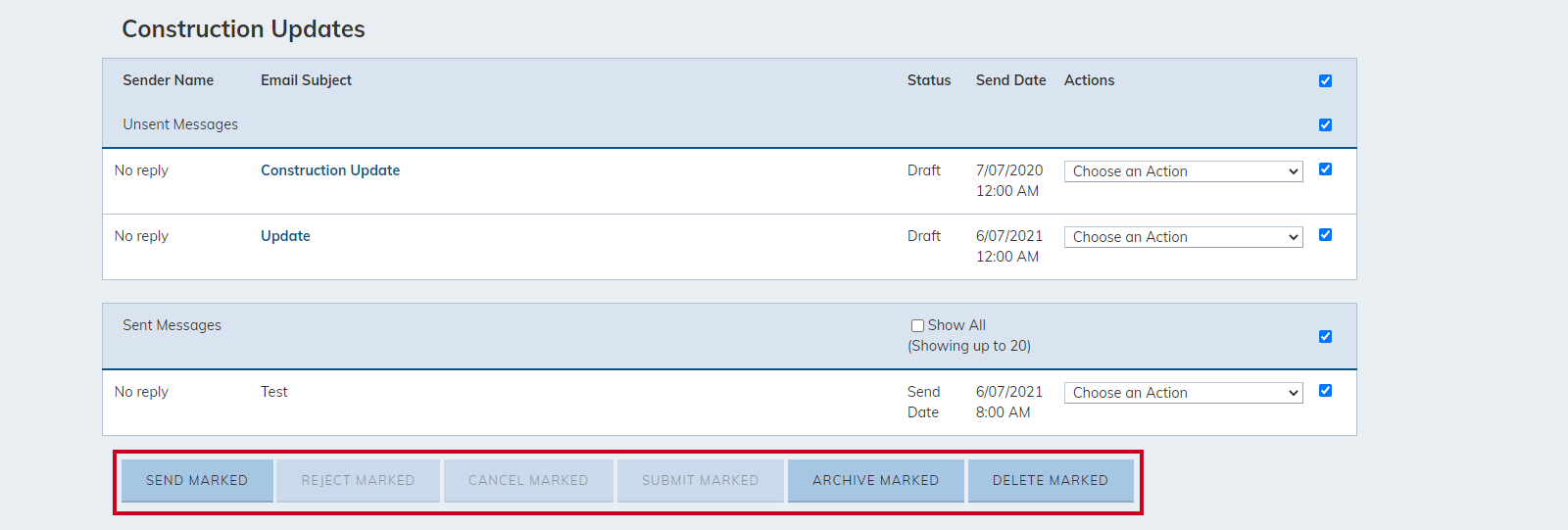Open the Update email subject link
This screenshot has width=1568, height=530.
coord(285,236)
